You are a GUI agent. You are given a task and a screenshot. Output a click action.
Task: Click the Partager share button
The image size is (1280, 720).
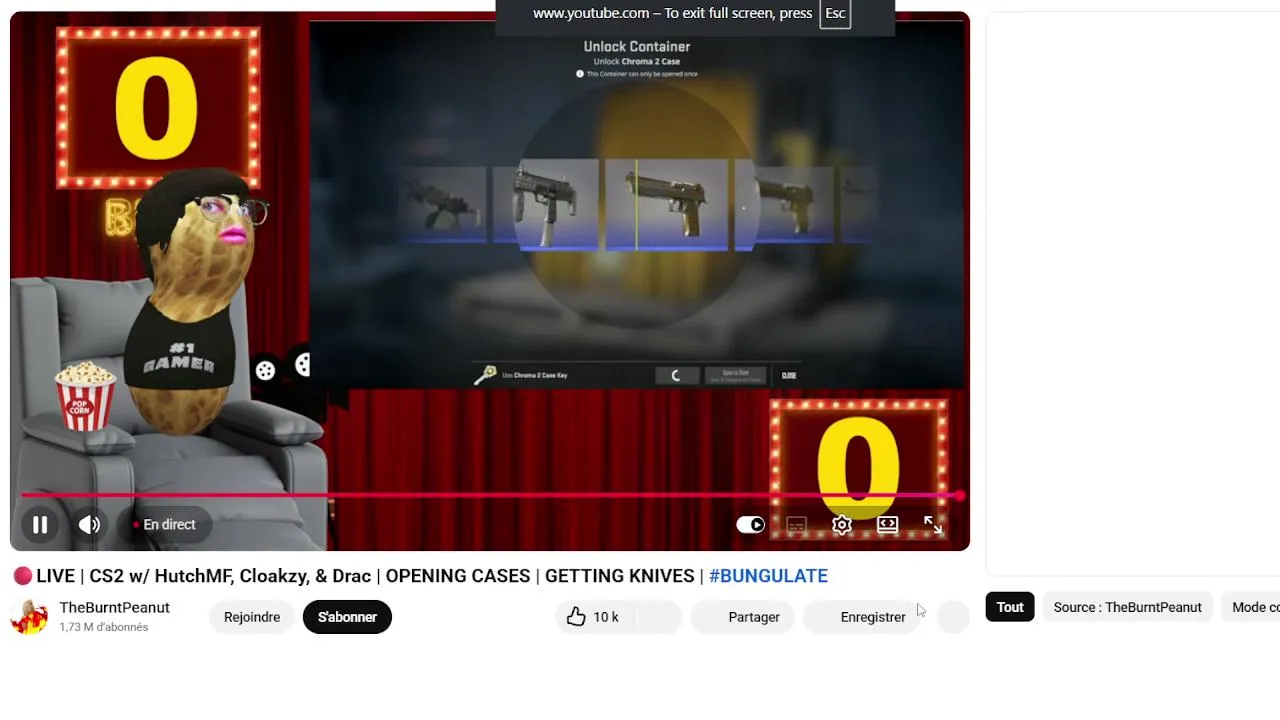coord(741,617)
